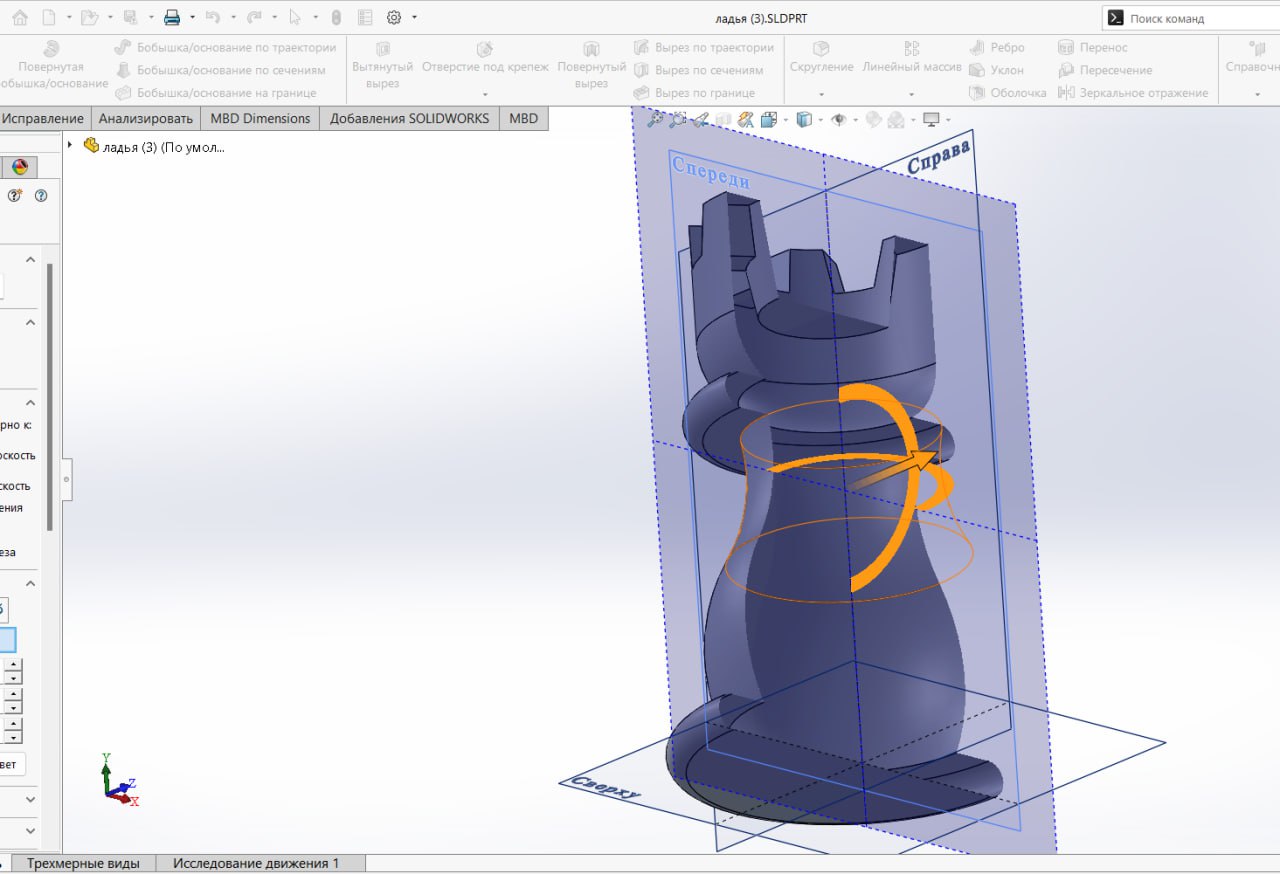Click the Уклон draft tool
Viewport: 1280px width, 874px height.
coord(996,70)
